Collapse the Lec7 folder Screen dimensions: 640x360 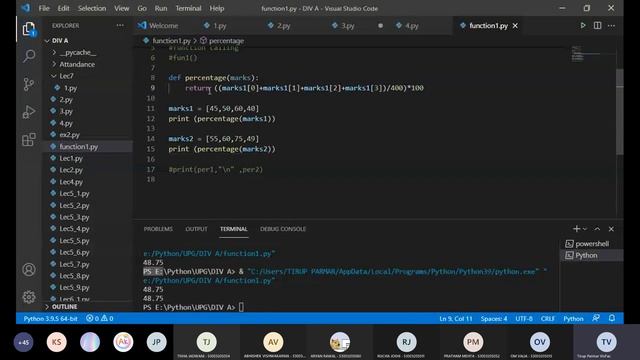(x=66, y=76)
